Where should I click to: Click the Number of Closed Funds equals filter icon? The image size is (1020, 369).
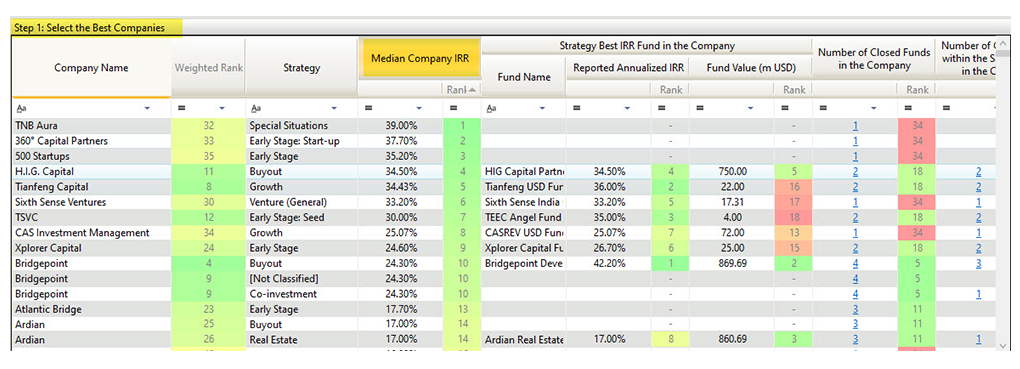(823, 108)
